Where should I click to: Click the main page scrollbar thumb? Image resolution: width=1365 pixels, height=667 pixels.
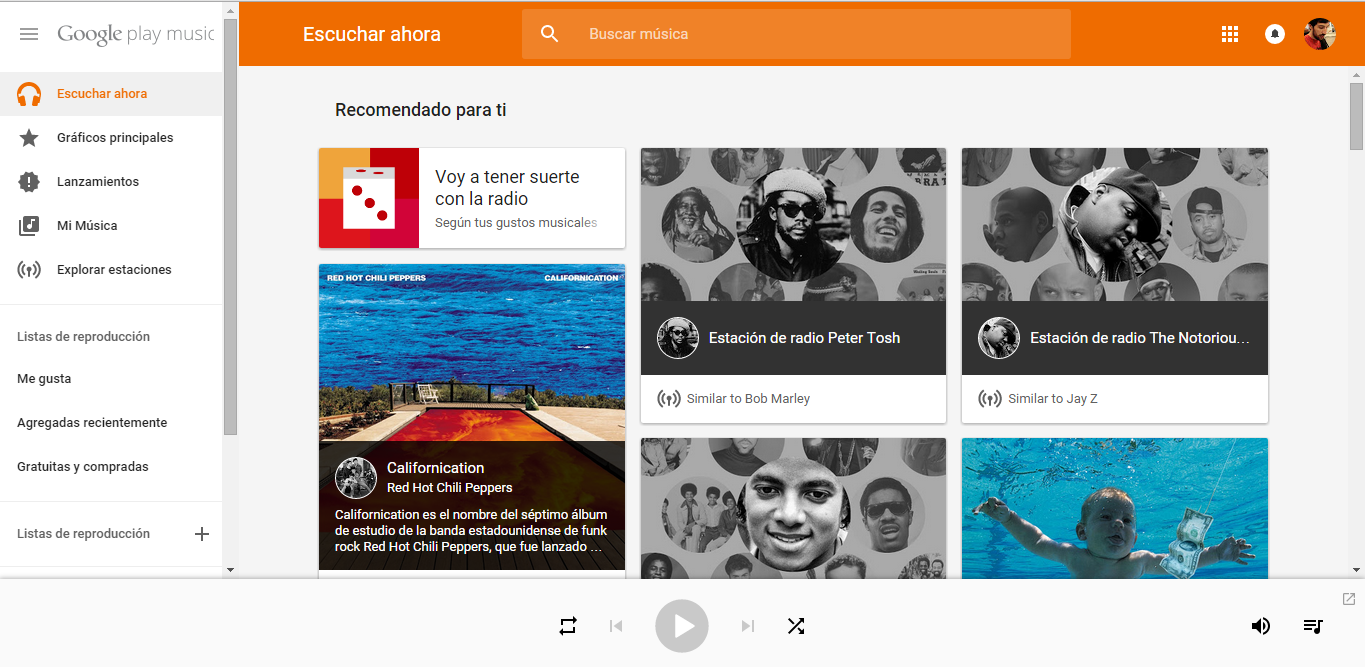pos(1356,116)
